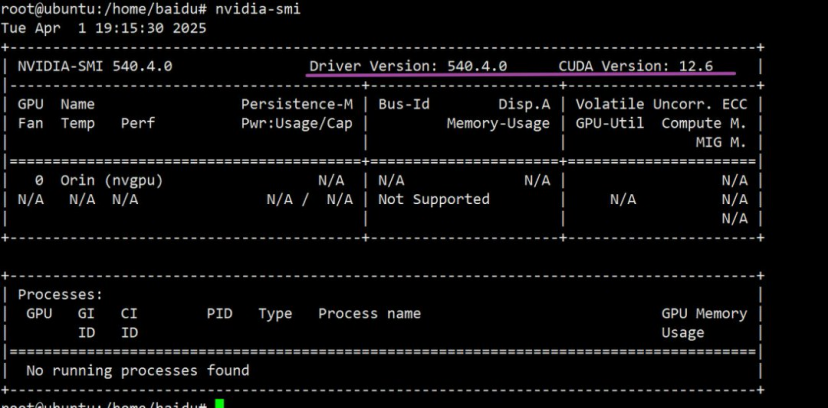Select the No running processes found message

pyautogui.click(x=138, y=371)
